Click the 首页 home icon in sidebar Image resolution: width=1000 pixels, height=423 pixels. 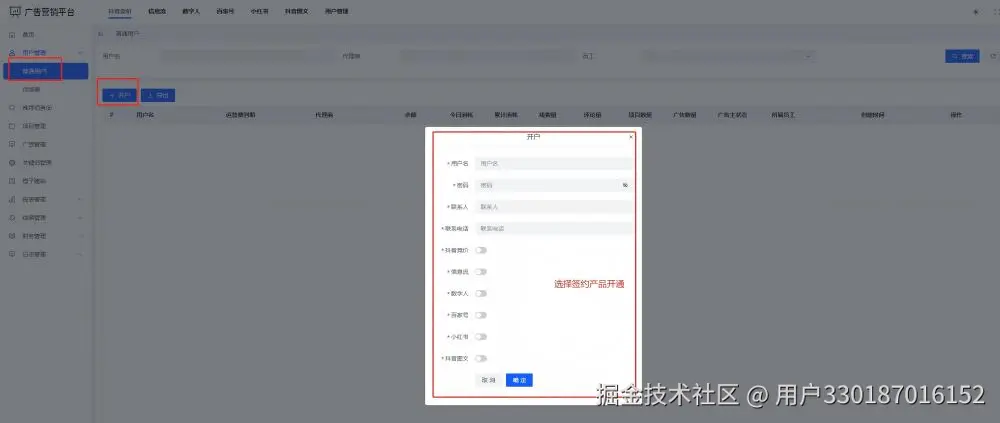(x=12, y=34)
